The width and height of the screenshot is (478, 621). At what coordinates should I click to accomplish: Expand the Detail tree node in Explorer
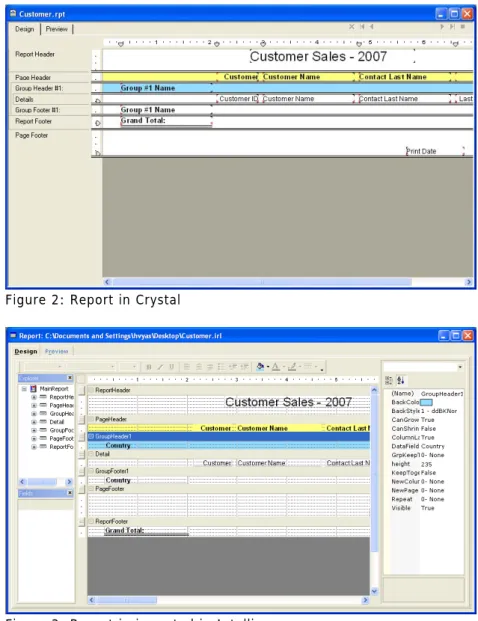coord(34,422)
